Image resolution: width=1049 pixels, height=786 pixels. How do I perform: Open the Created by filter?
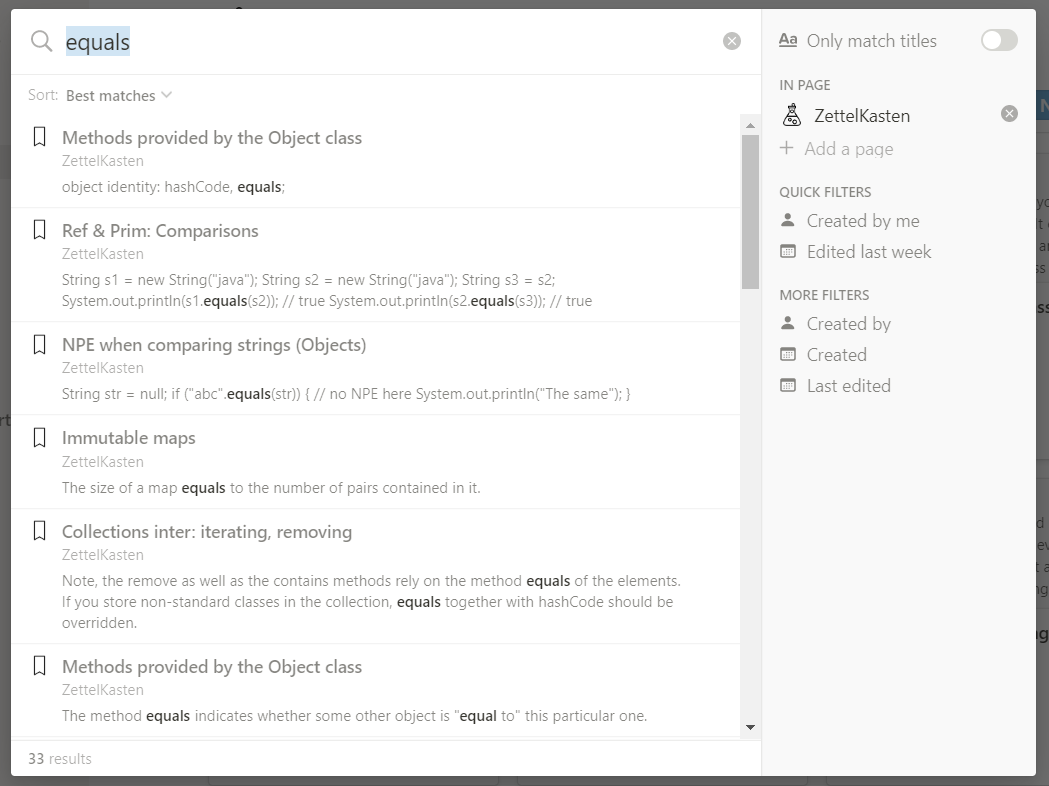848,324
